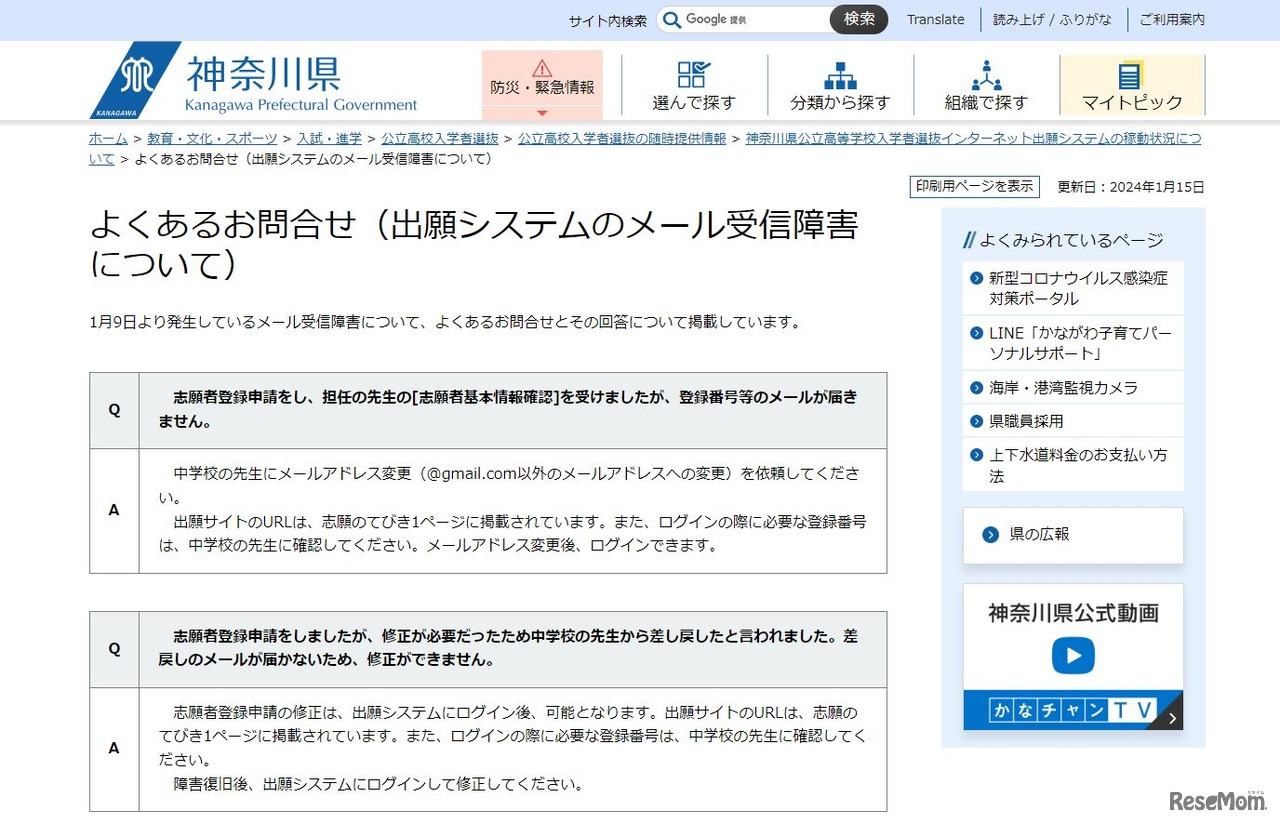1280x824 pixels.
Task: Open ご利用案内 from the top bar
Action: 1171,19
